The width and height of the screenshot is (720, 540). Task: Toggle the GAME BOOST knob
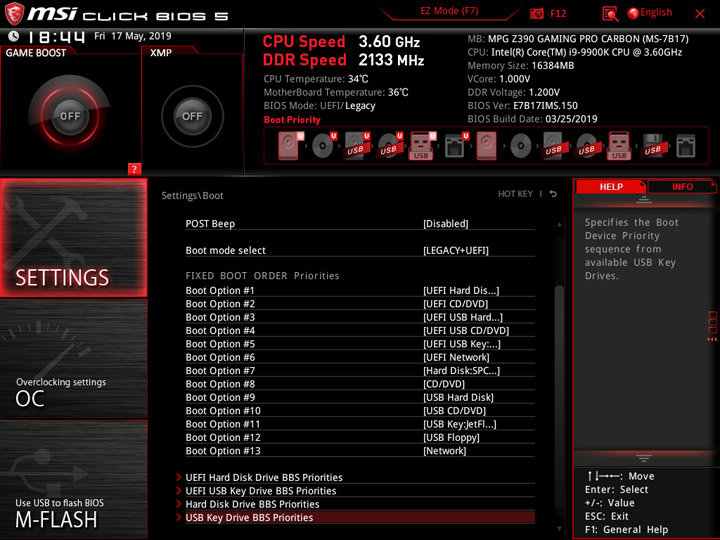coord(70,116)
